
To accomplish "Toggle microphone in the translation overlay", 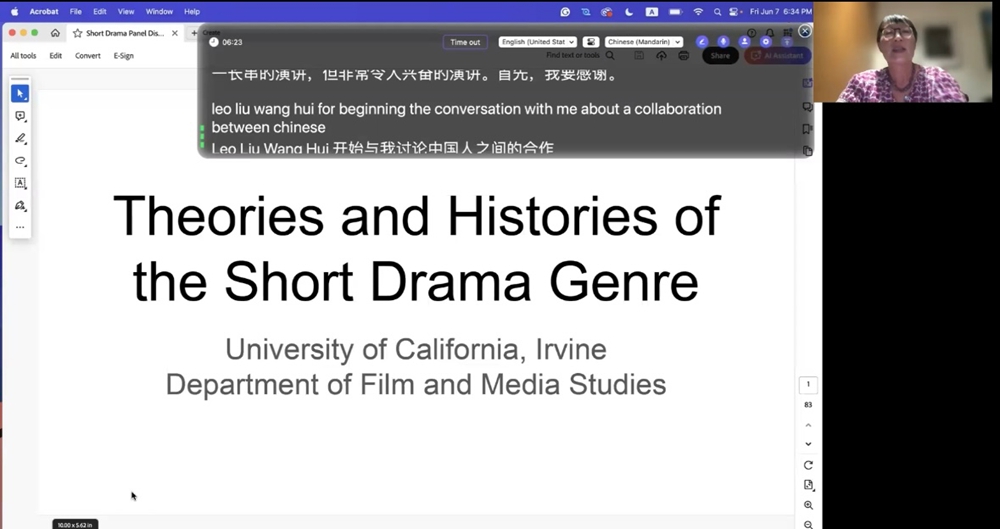I will point(723,42).
